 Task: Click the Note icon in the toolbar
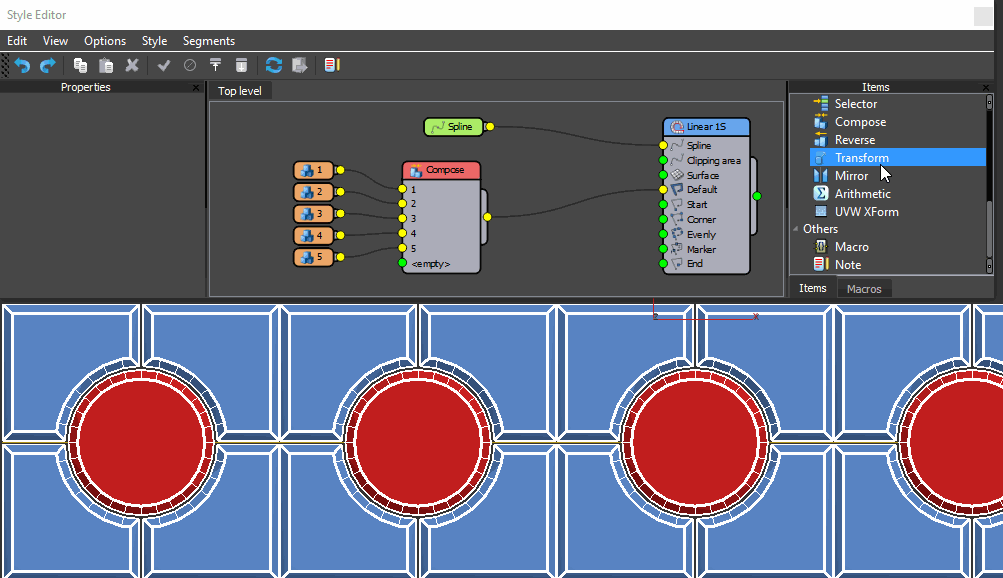click(332, 66)
